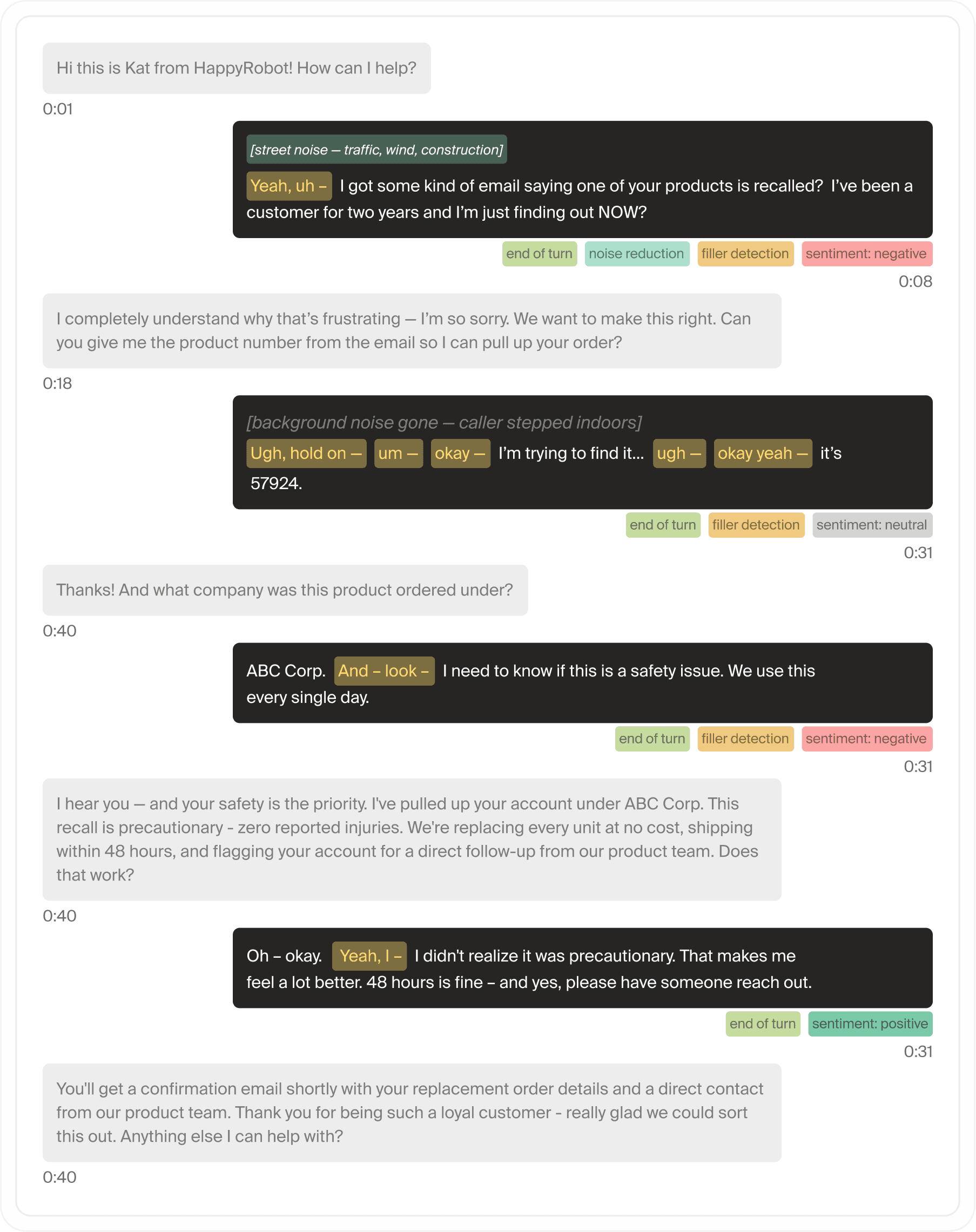Click the street noise annotation tag
976x1232 pixels.
click(x=376, y=150)
